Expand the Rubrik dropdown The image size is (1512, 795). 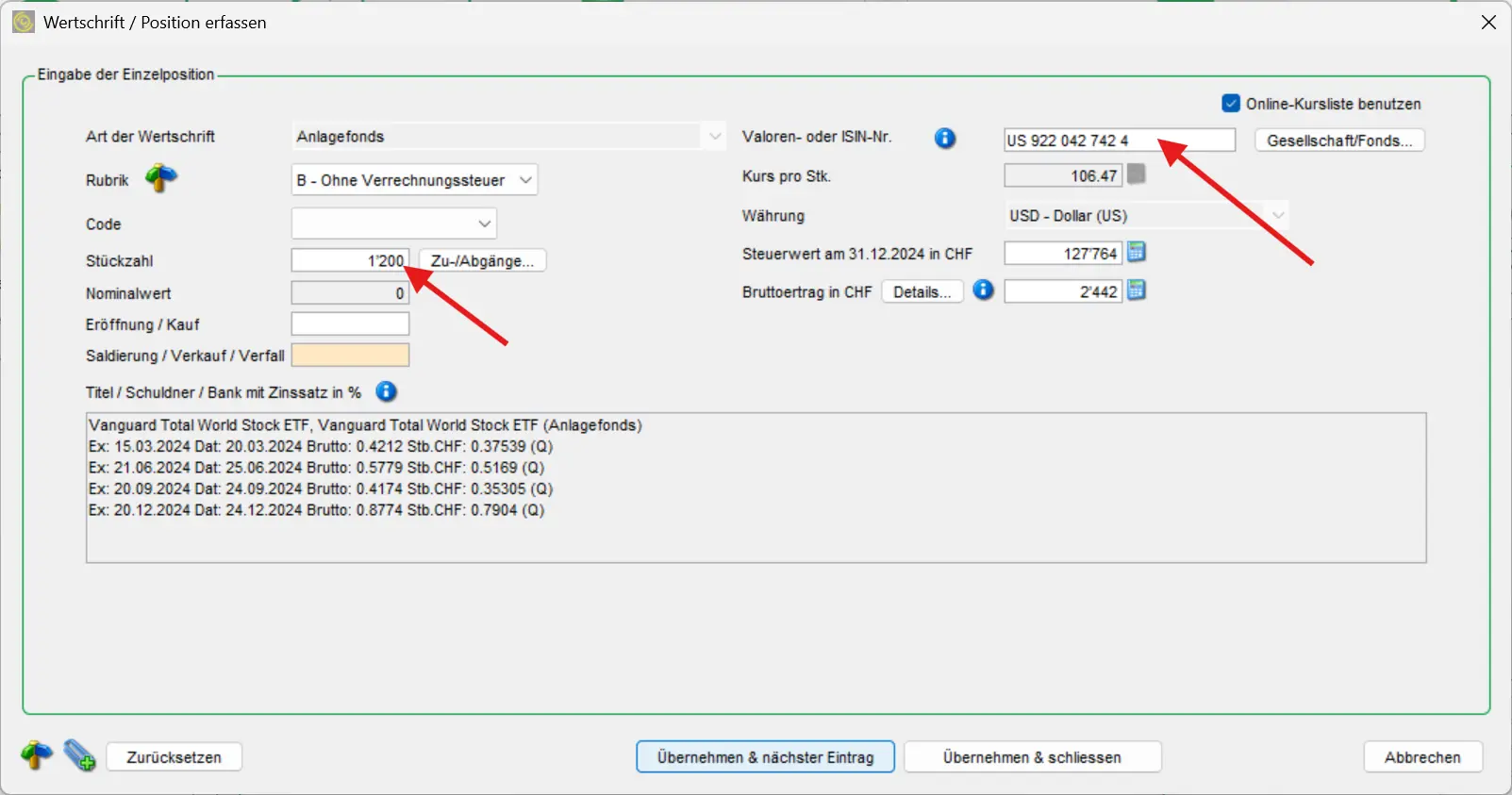(x=526, y=180)
